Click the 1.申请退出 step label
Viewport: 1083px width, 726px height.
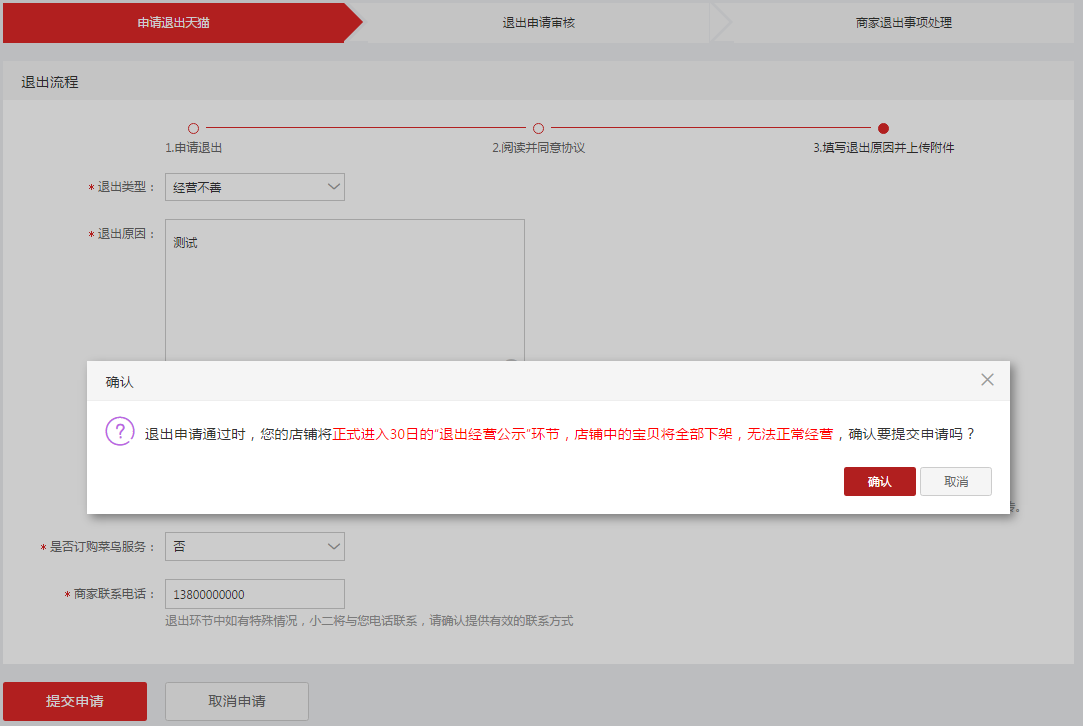pyautogui.click(x=193, y=148)
